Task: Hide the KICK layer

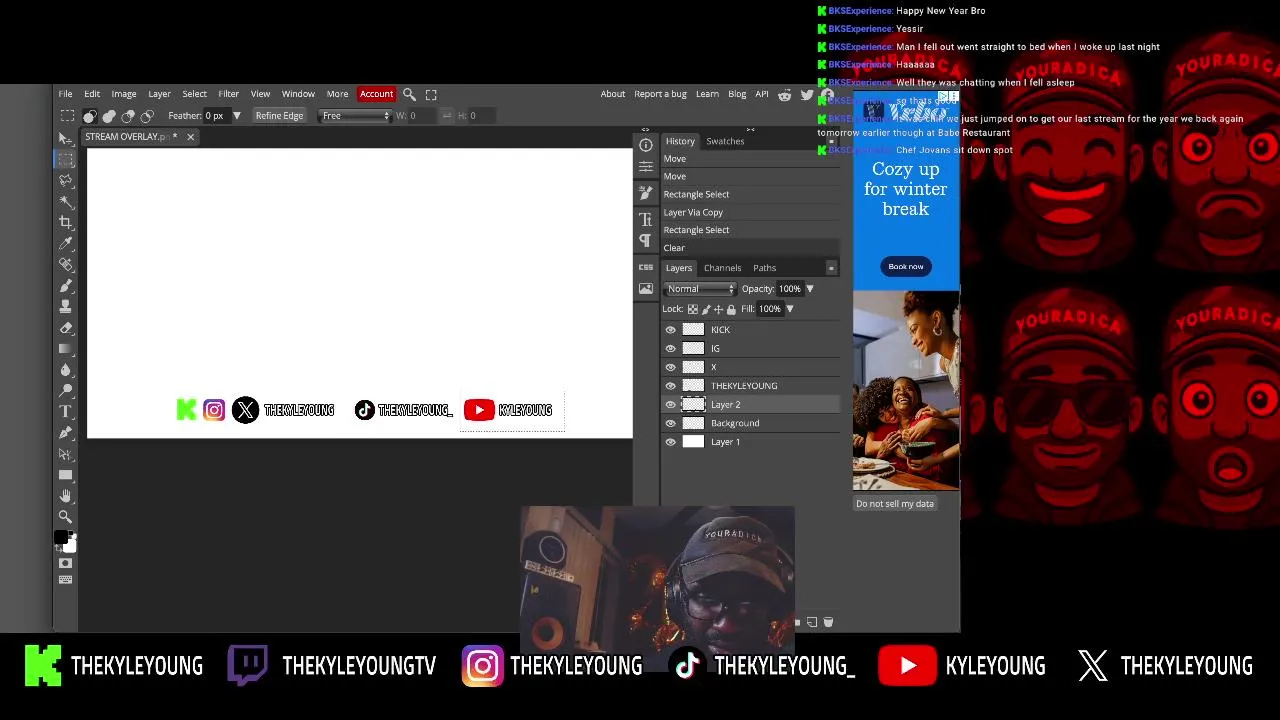Action: click(671, 330)
